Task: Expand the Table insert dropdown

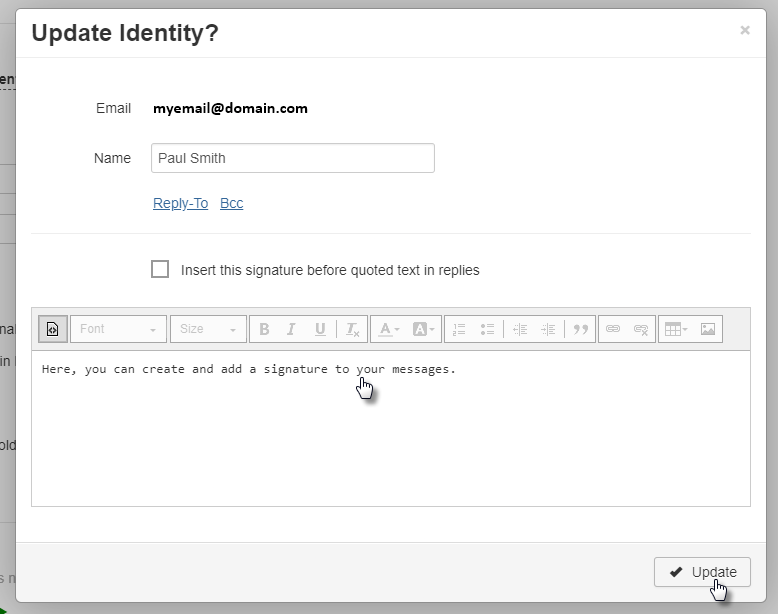Action: tap(676, 329)
